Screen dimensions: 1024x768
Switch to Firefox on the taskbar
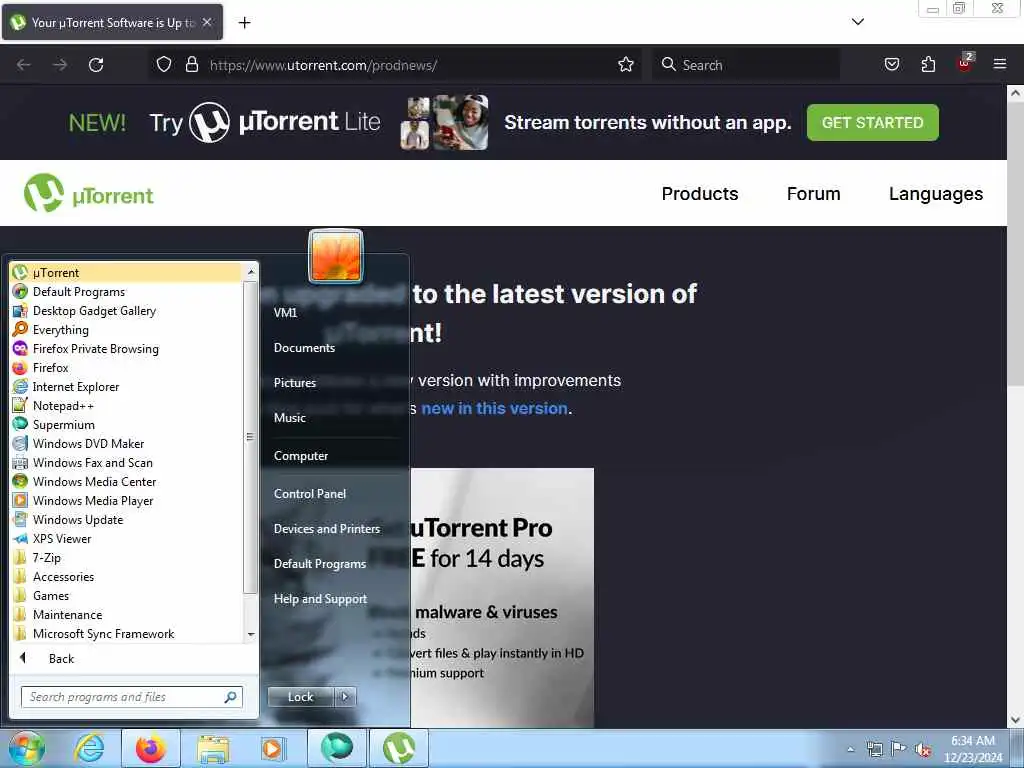[151, 748]
